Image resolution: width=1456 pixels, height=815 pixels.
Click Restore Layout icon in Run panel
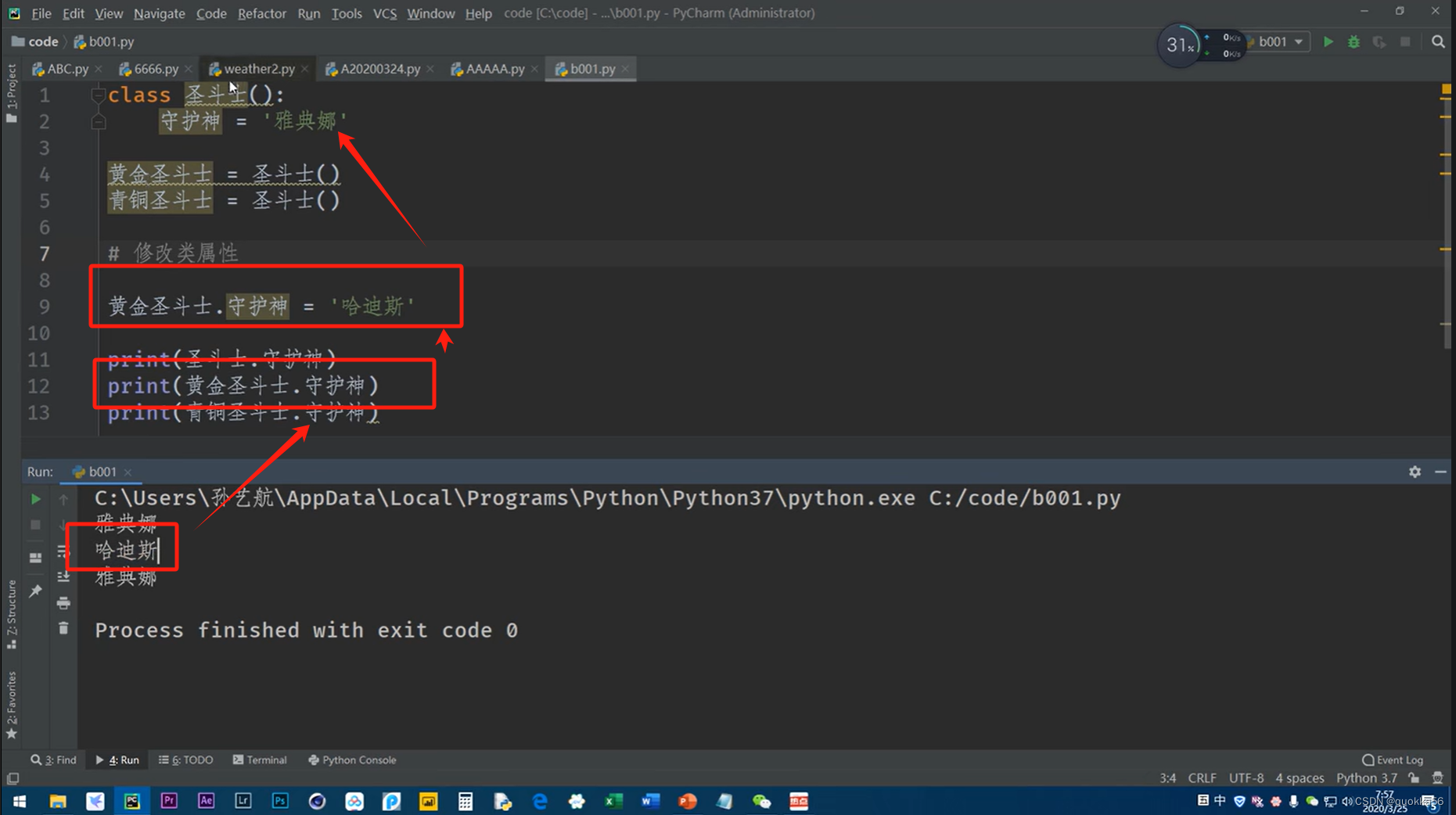click(x=35, y=558)
